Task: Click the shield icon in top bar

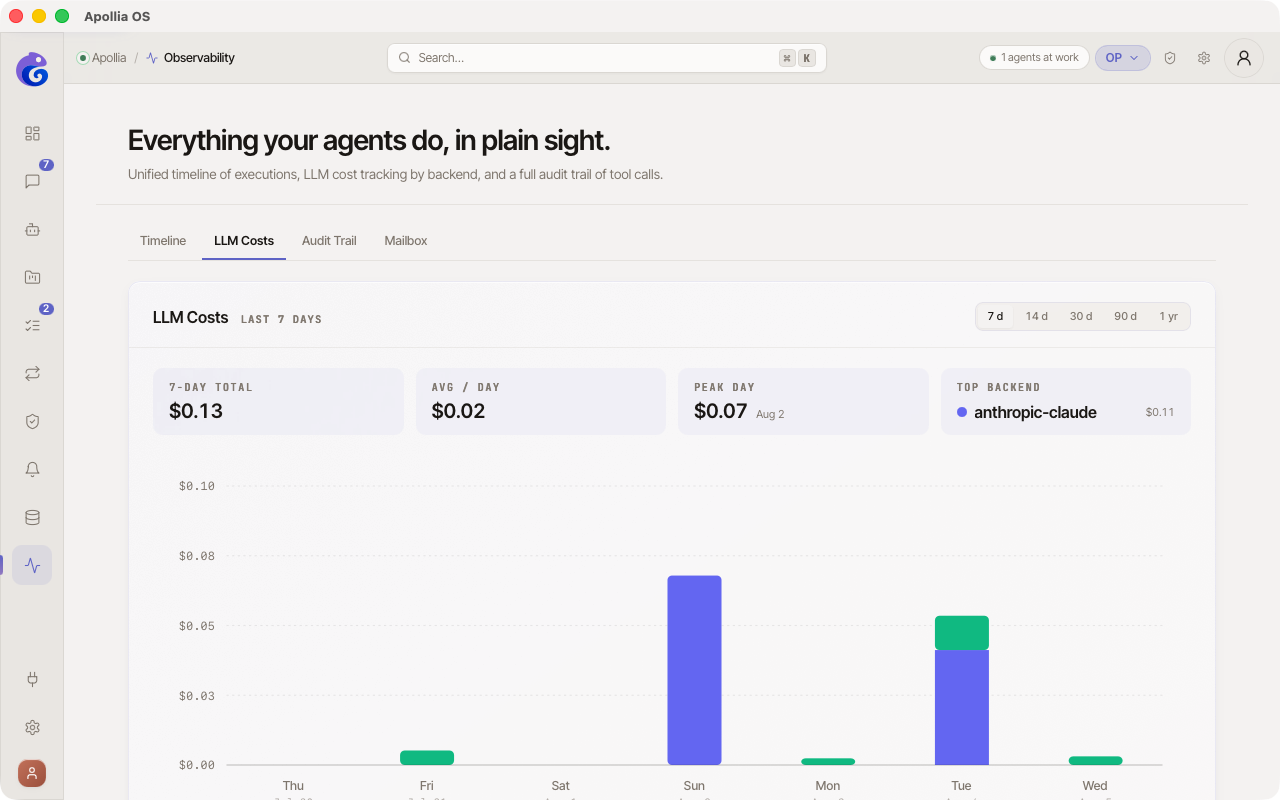Action: pyautogui.click(x=1170, y=58)
